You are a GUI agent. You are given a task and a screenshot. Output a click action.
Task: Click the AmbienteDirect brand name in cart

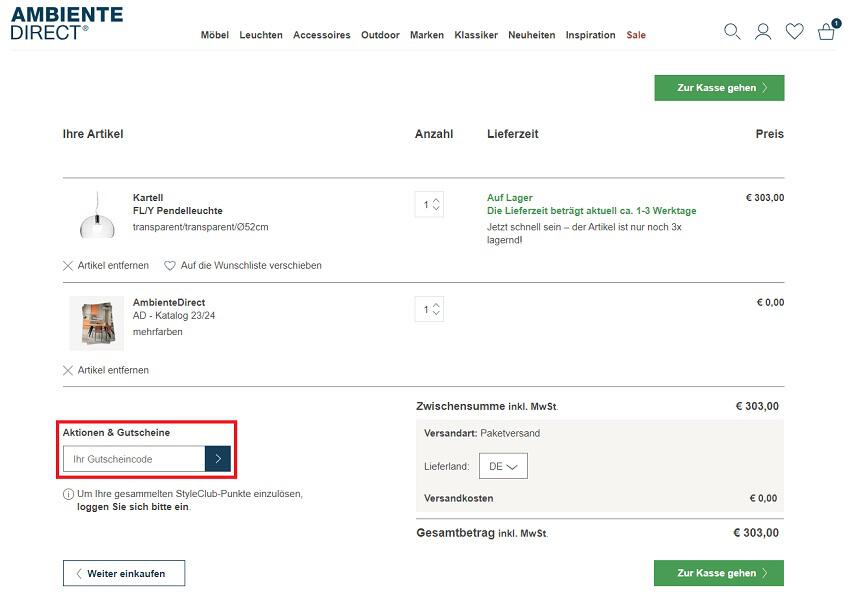pos(169,302)
